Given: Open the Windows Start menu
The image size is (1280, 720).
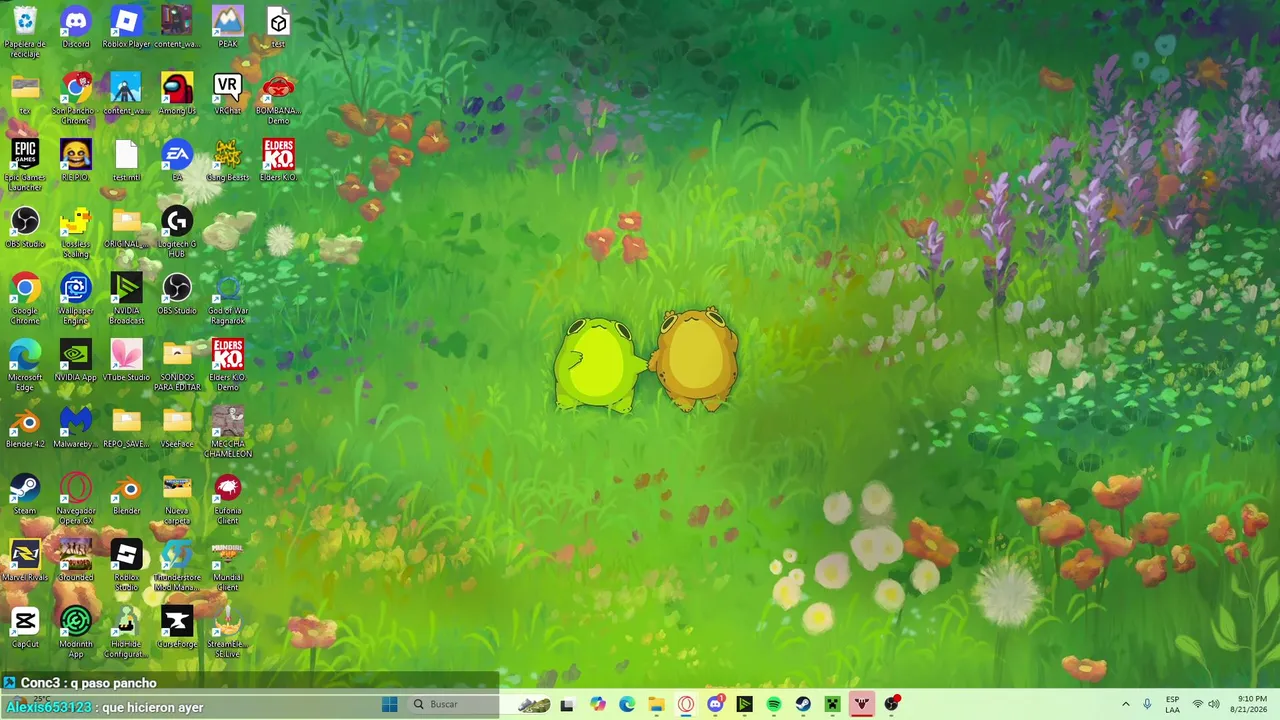Looking at the screenshot, I should (389, 704).
